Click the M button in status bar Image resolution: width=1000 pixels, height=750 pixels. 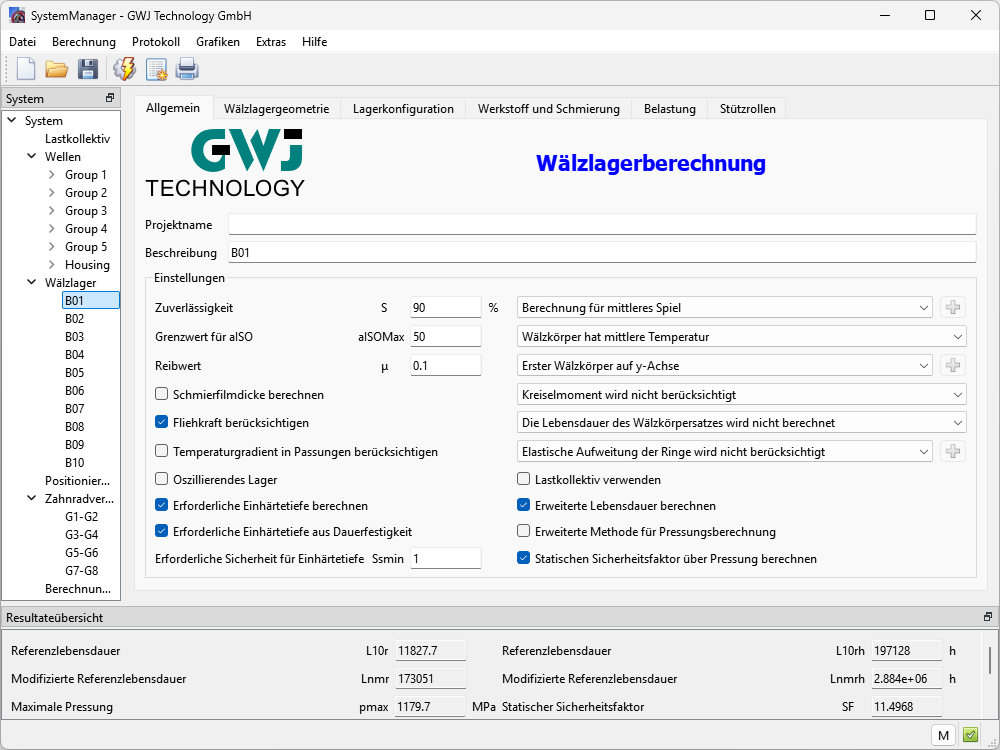pos(942,735)
